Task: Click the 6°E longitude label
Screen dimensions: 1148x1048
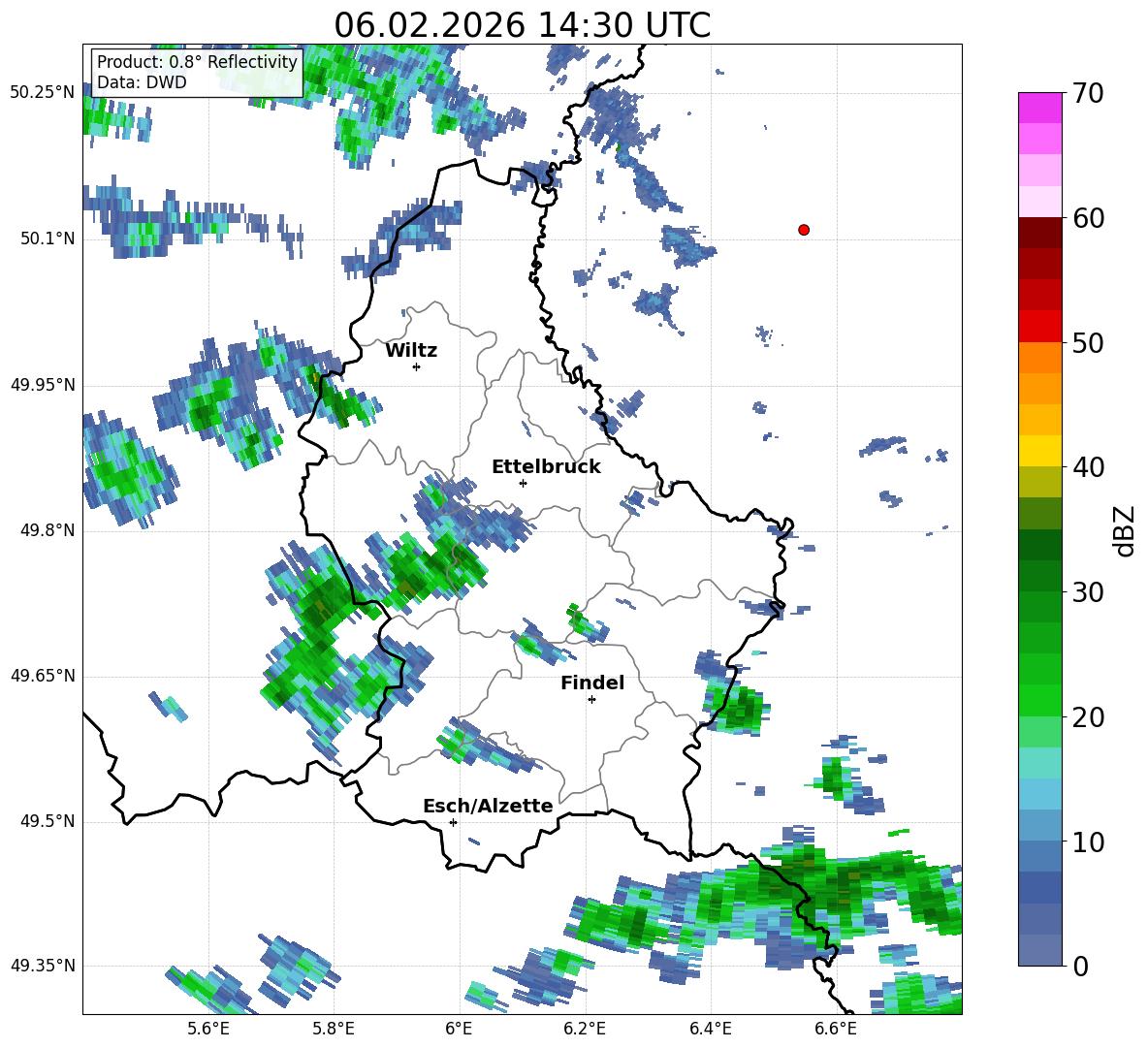Action: (x=459, y=1030)
